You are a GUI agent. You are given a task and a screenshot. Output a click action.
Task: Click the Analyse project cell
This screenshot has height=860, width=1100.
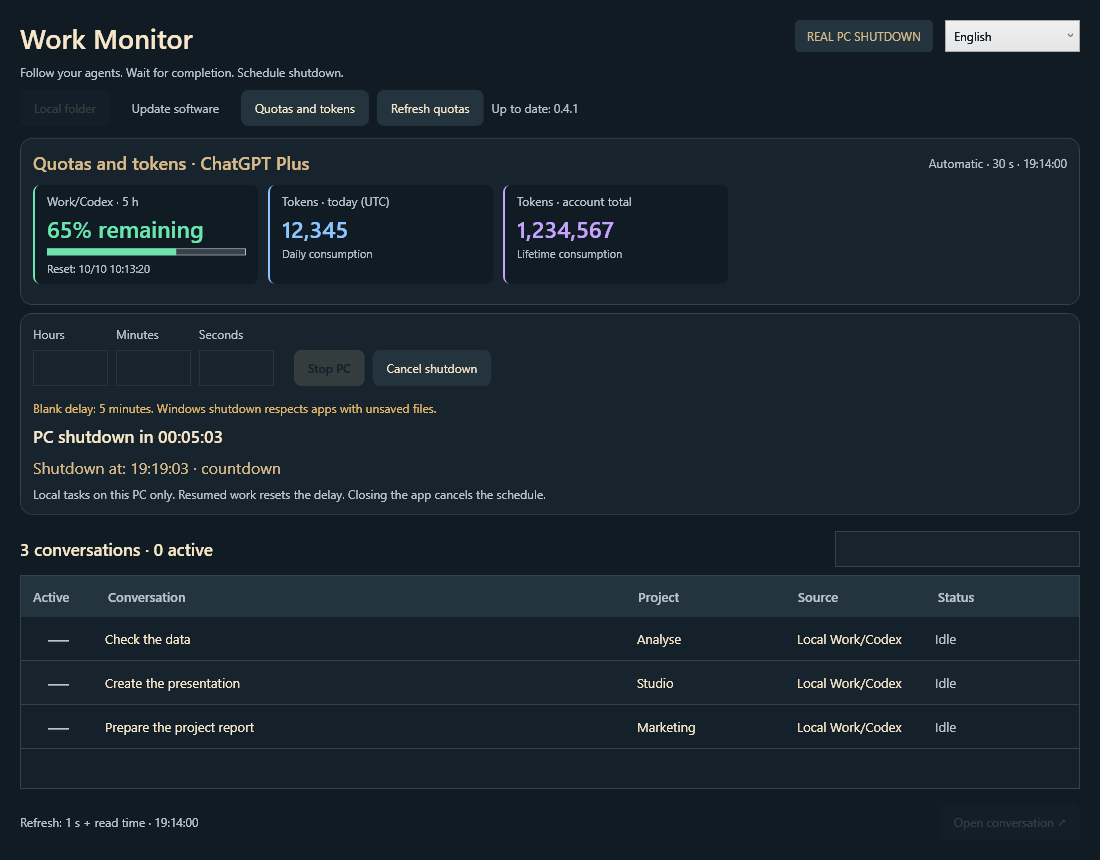[659, 640]
